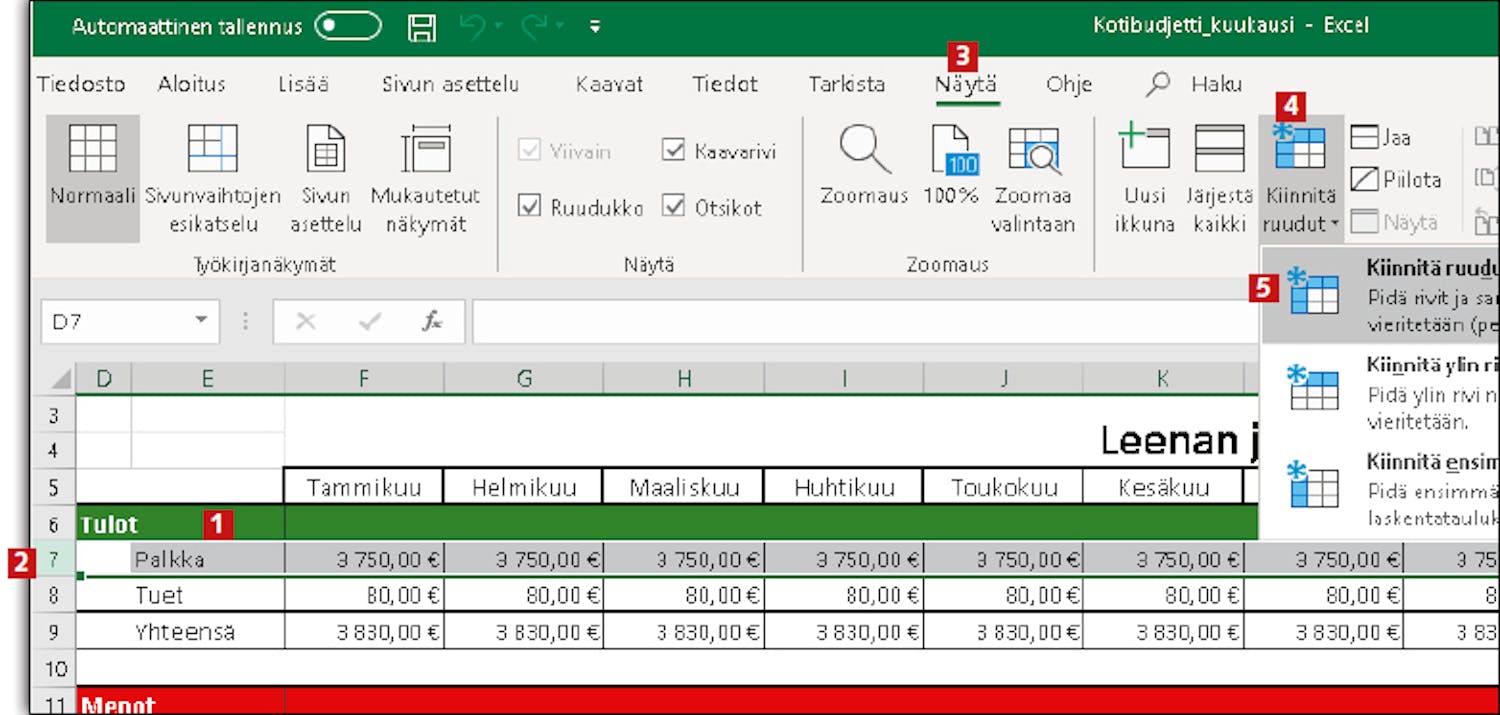Select the Normaali view icon
Viewport: 1500px width, 715px height.
click(92, 150)
